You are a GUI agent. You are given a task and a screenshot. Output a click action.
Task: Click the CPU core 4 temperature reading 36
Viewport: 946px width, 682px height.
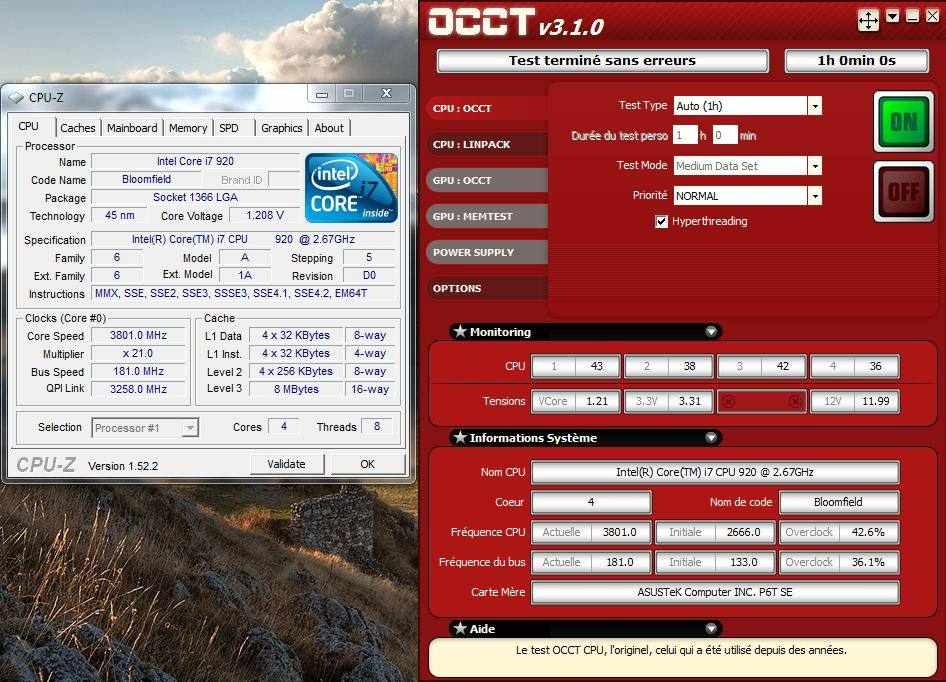point(875,366)
